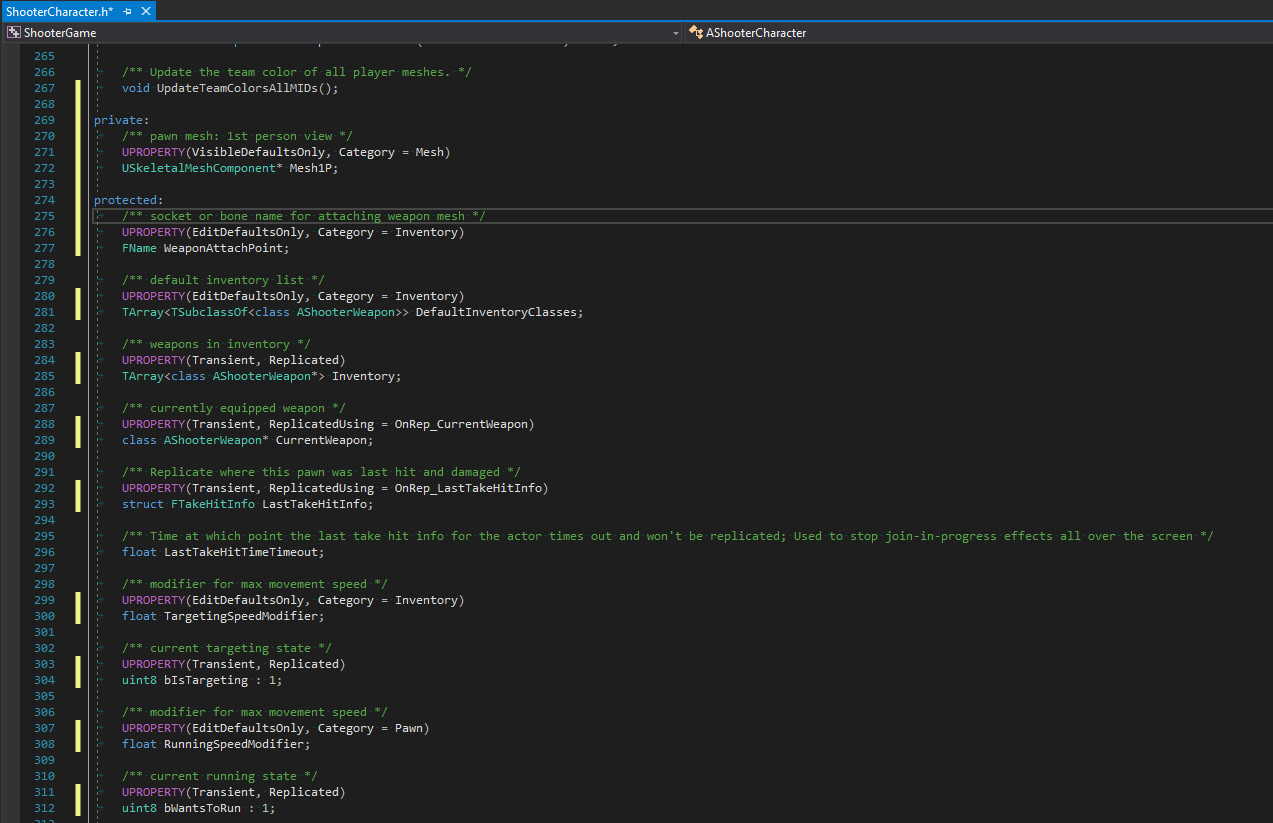Click UPROPERTY with Category = Pawn
The image size is (1273, 823).
[x=275, y=728]
